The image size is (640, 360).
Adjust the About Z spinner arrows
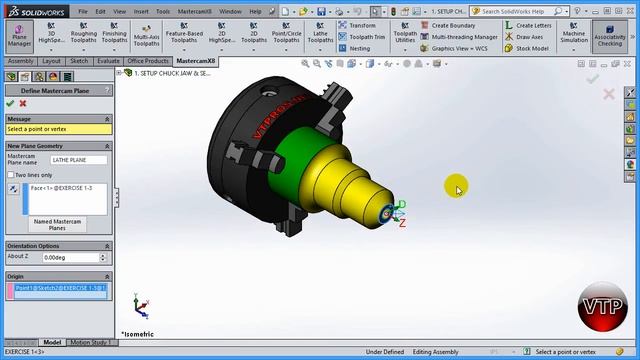(x=103, y=258)
